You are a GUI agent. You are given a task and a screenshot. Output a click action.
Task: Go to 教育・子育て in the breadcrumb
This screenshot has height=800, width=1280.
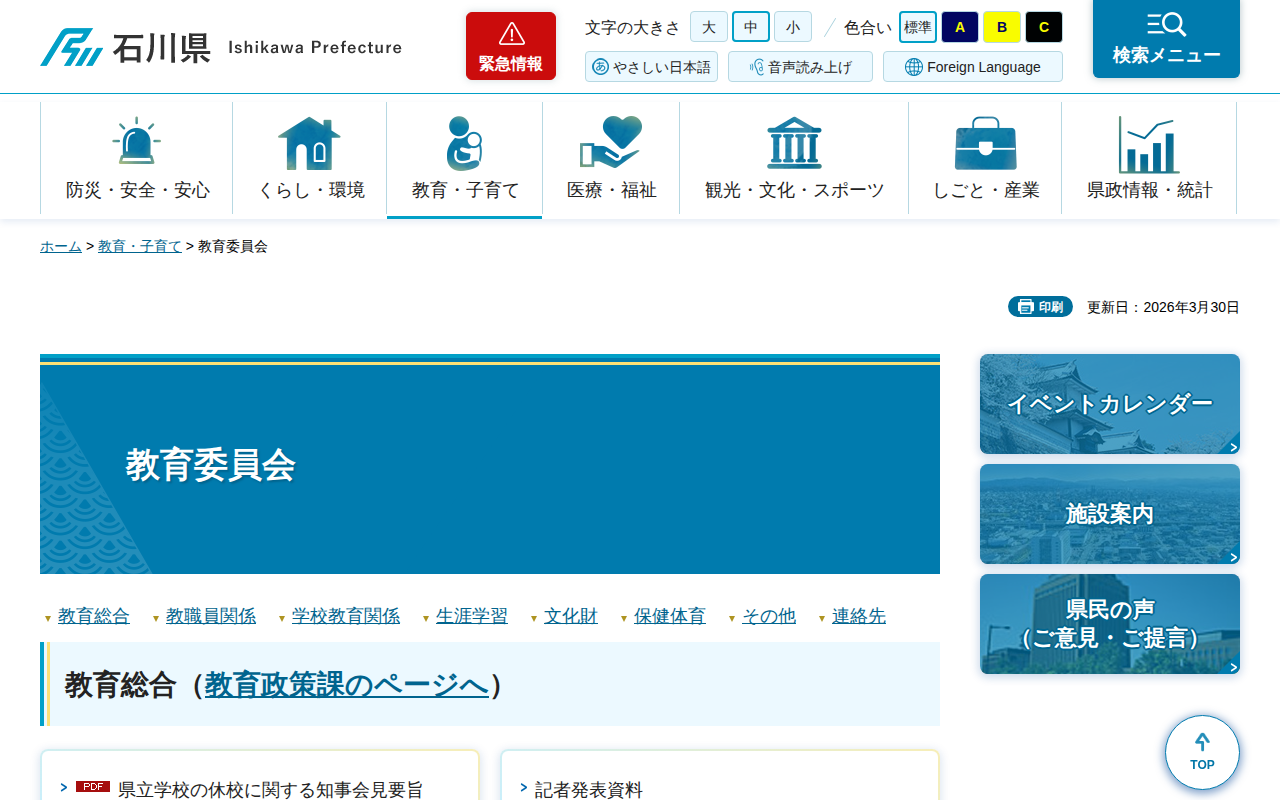point(139,246)
